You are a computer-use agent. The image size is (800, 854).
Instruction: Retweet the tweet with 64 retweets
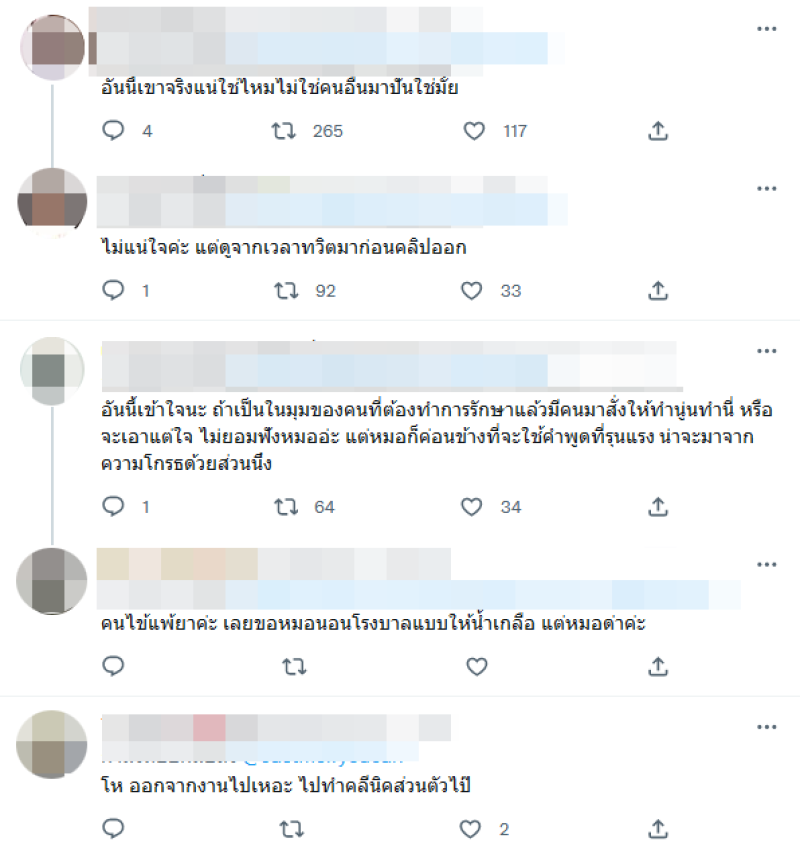tap(286, 507)
